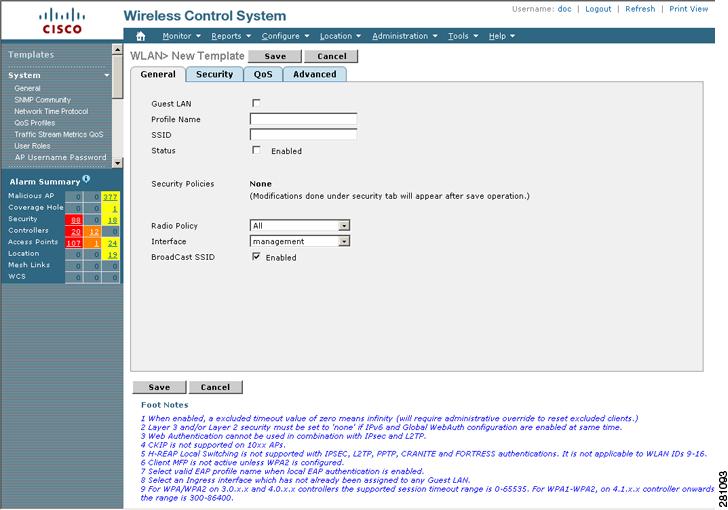This screenshot has width=728, height=510.
Task: Click the Profile Name input field
Action: [x=303, y=119]
